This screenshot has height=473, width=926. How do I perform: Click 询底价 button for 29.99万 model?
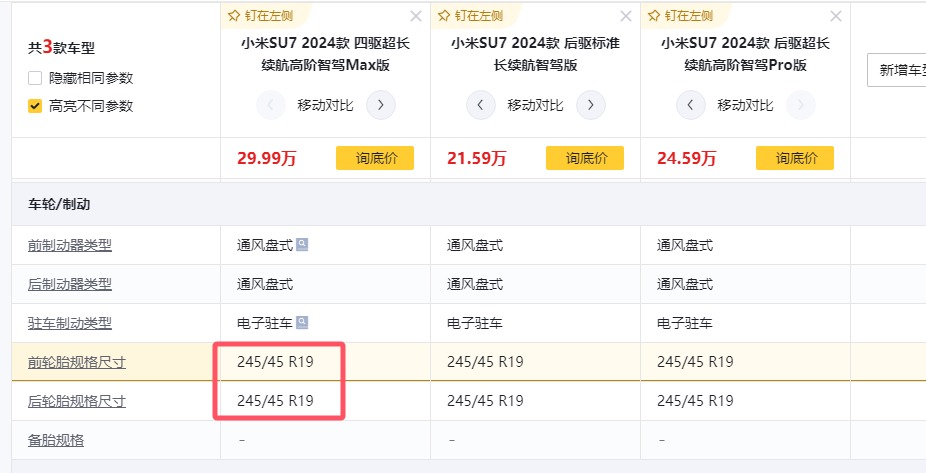point(374,158)
